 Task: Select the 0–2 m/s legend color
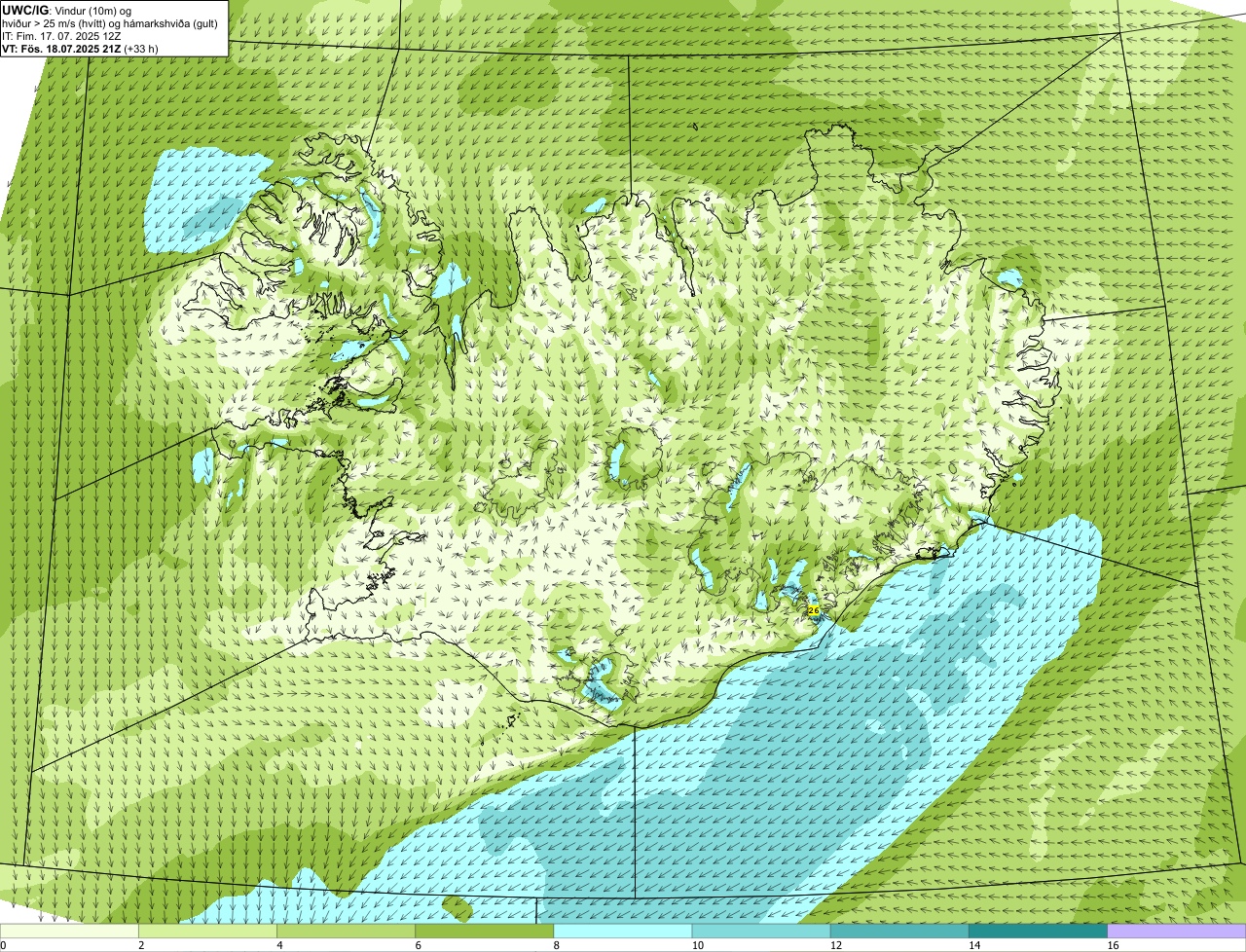[x=70, y=932]
